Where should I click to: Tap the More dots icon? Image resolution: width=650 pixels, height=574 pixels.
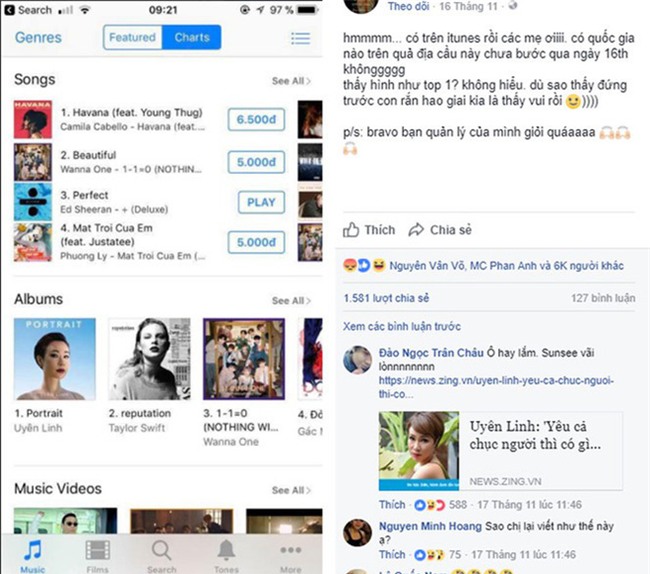click(x=291, y=550)
